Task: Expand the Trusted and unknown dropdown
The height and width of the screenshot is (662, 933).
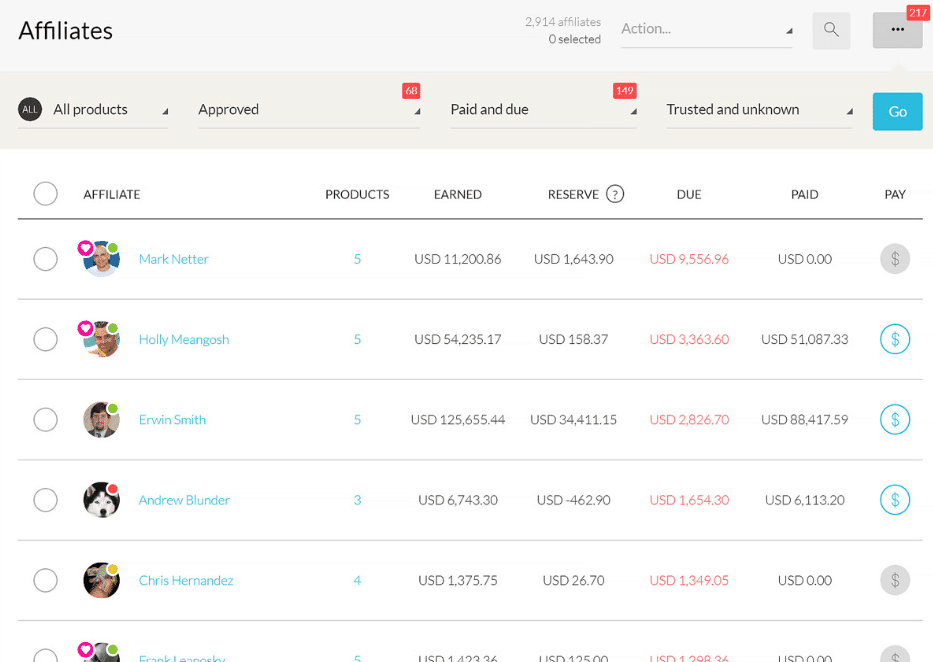Action: (759, 110)
